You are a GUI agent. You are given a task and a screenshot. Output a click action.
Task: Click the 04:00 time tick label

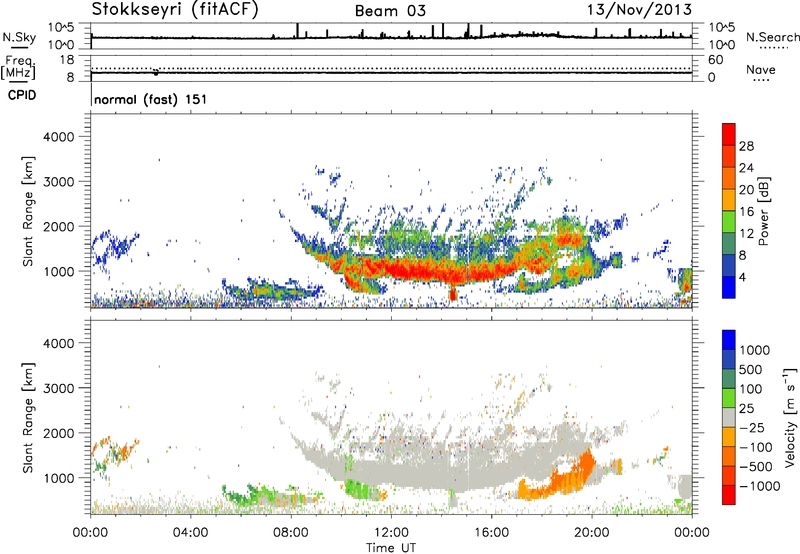click(190, 533)
